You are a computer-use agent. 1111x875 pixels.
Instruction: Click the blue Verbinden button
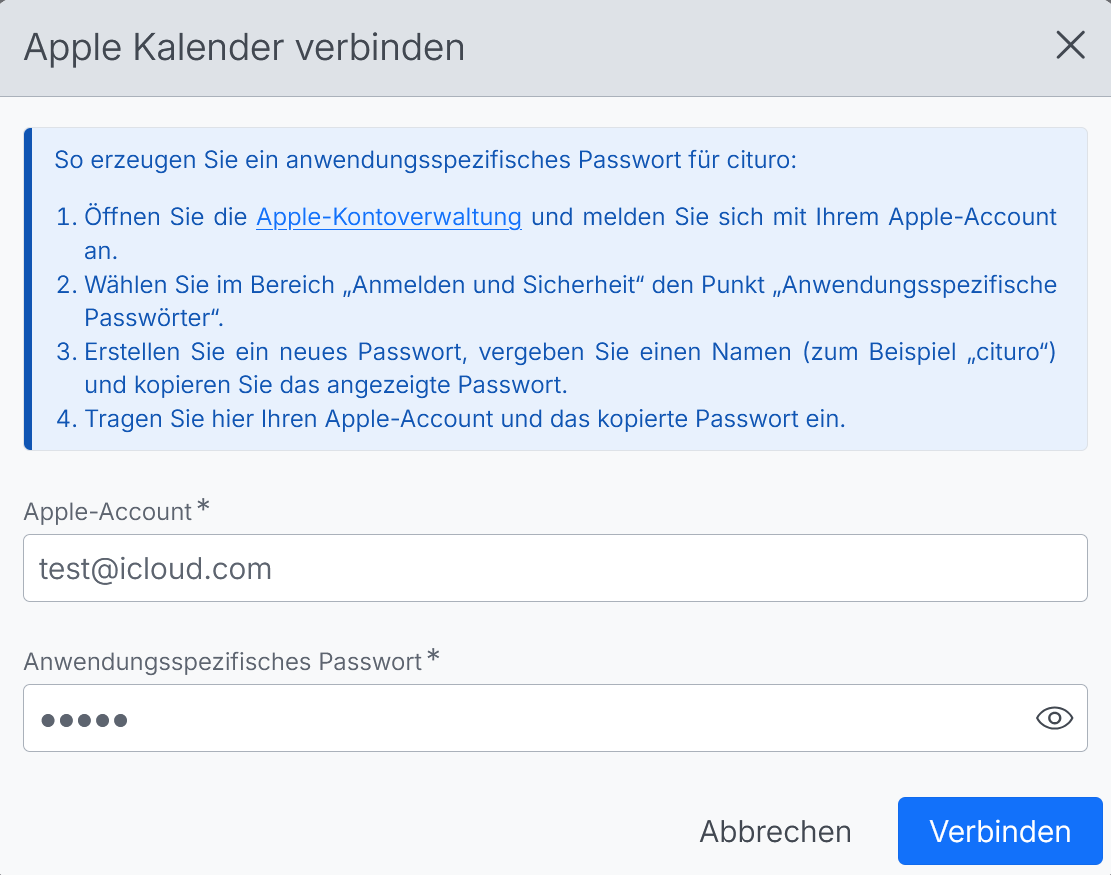pos(1000,831)
